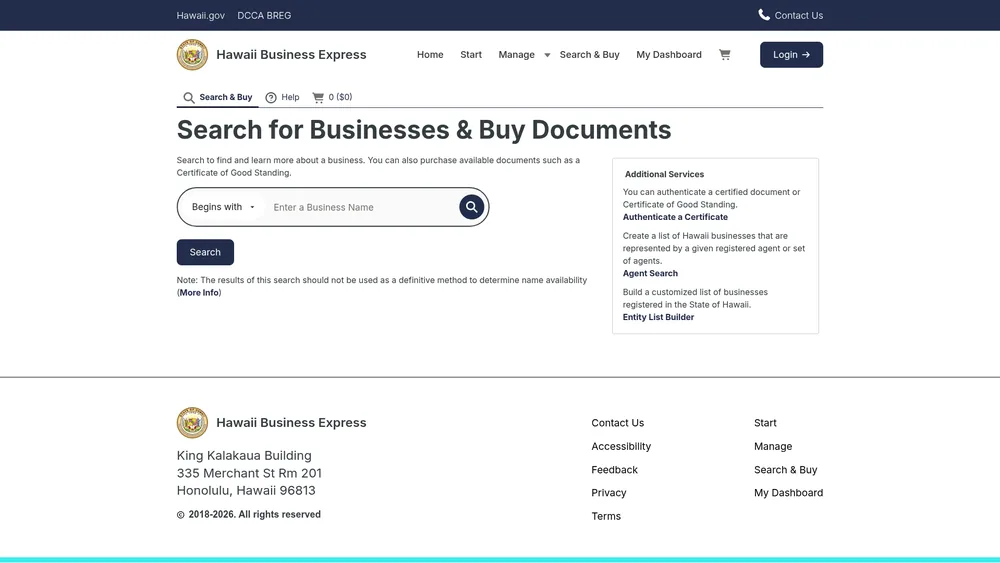
Task: Click the Search & Buy magnifier tab icon
Action: tap(189, 98)
